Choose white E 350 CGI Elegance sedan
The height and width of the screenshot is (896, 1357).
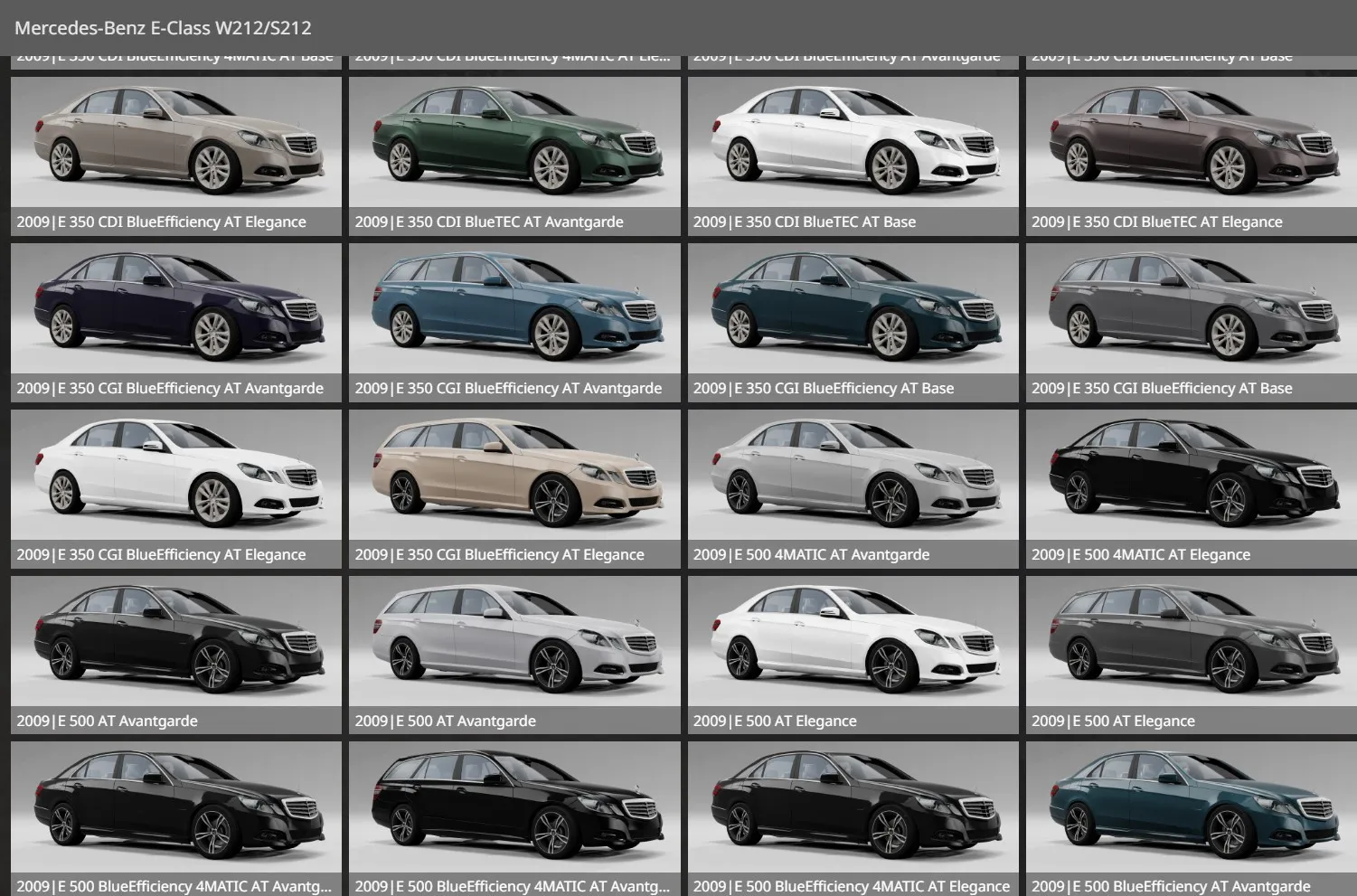pyautogui.click(x=176, y=488)
